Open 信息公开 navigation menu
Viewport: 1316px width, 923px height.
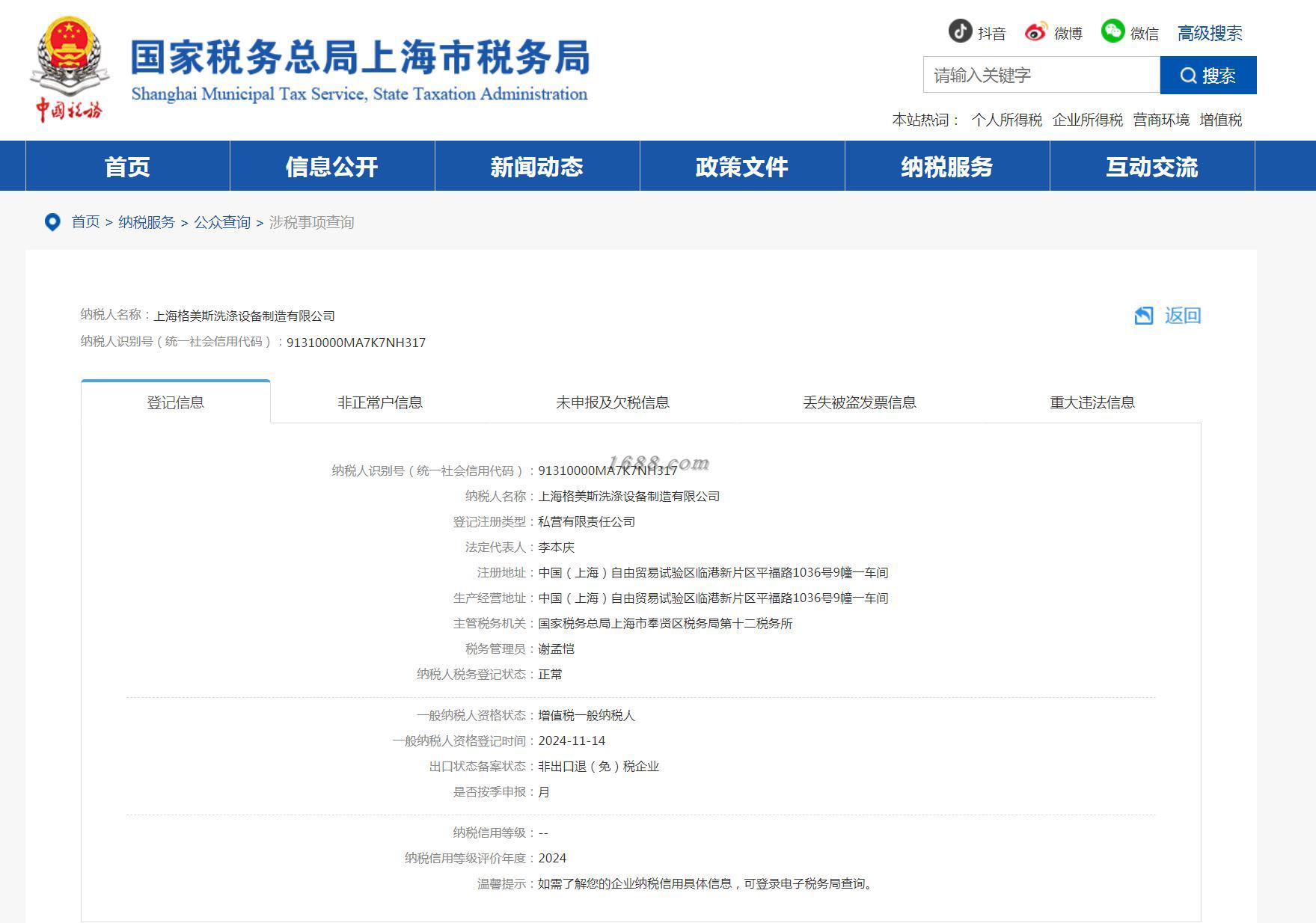tap(332, 166)
